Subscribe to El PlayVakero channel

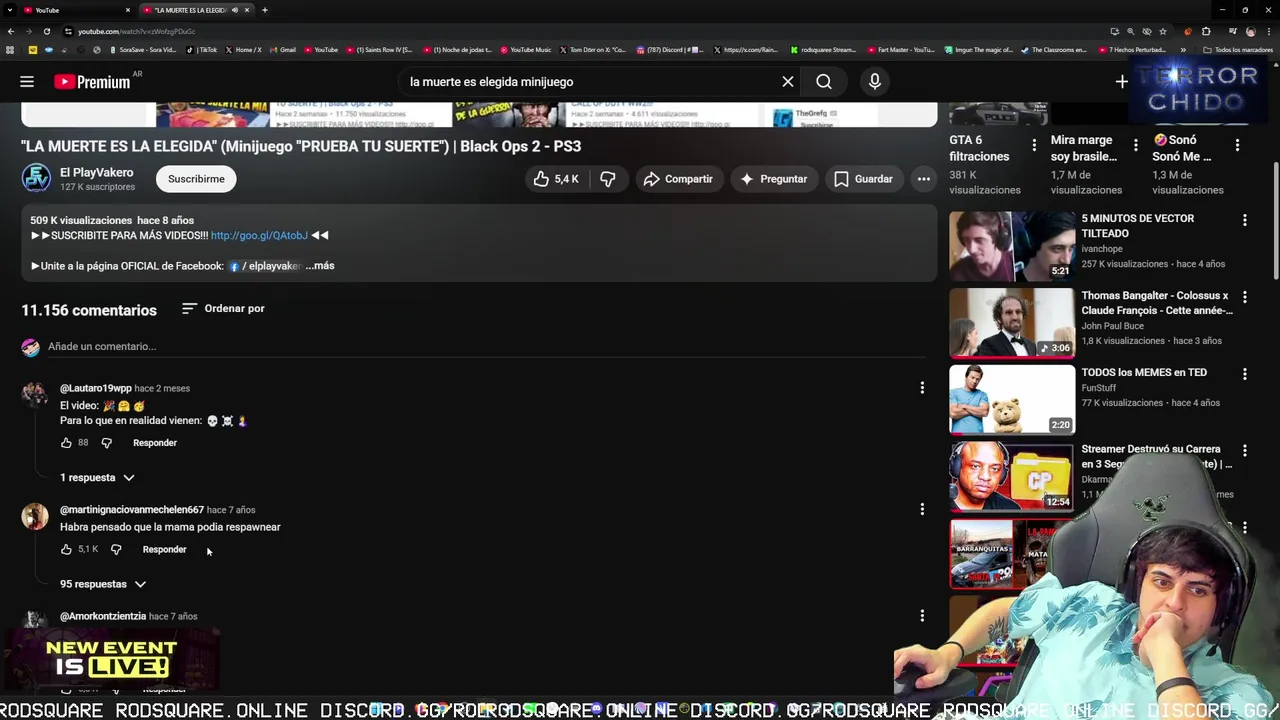click(x=196, y=179)
